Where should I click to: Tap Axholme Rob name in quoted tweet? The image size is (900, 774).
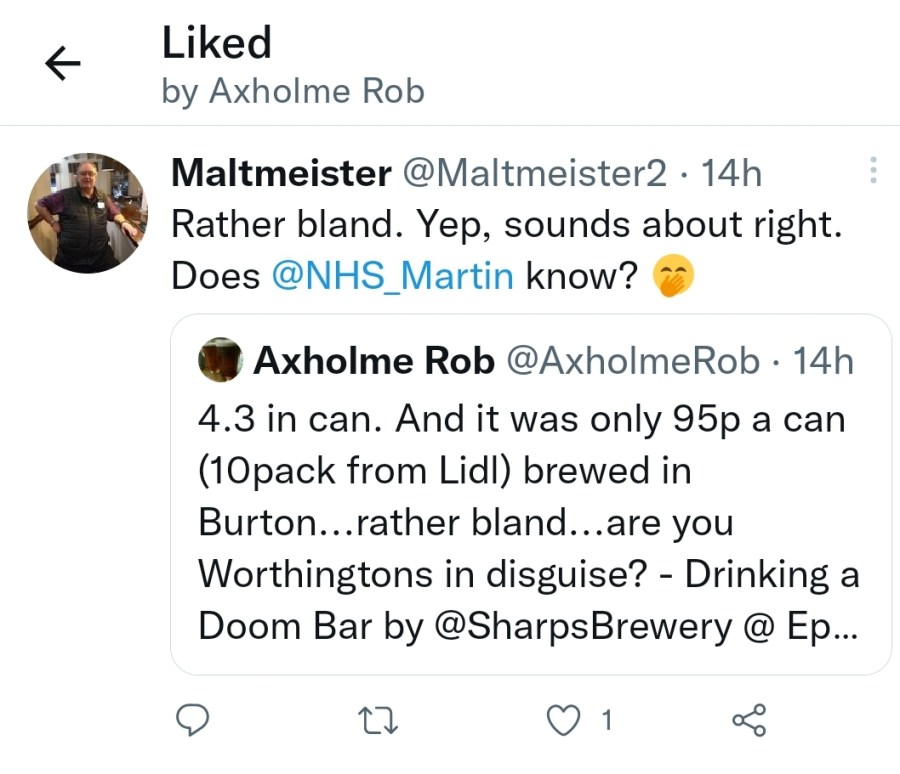[x=374, y=360]
